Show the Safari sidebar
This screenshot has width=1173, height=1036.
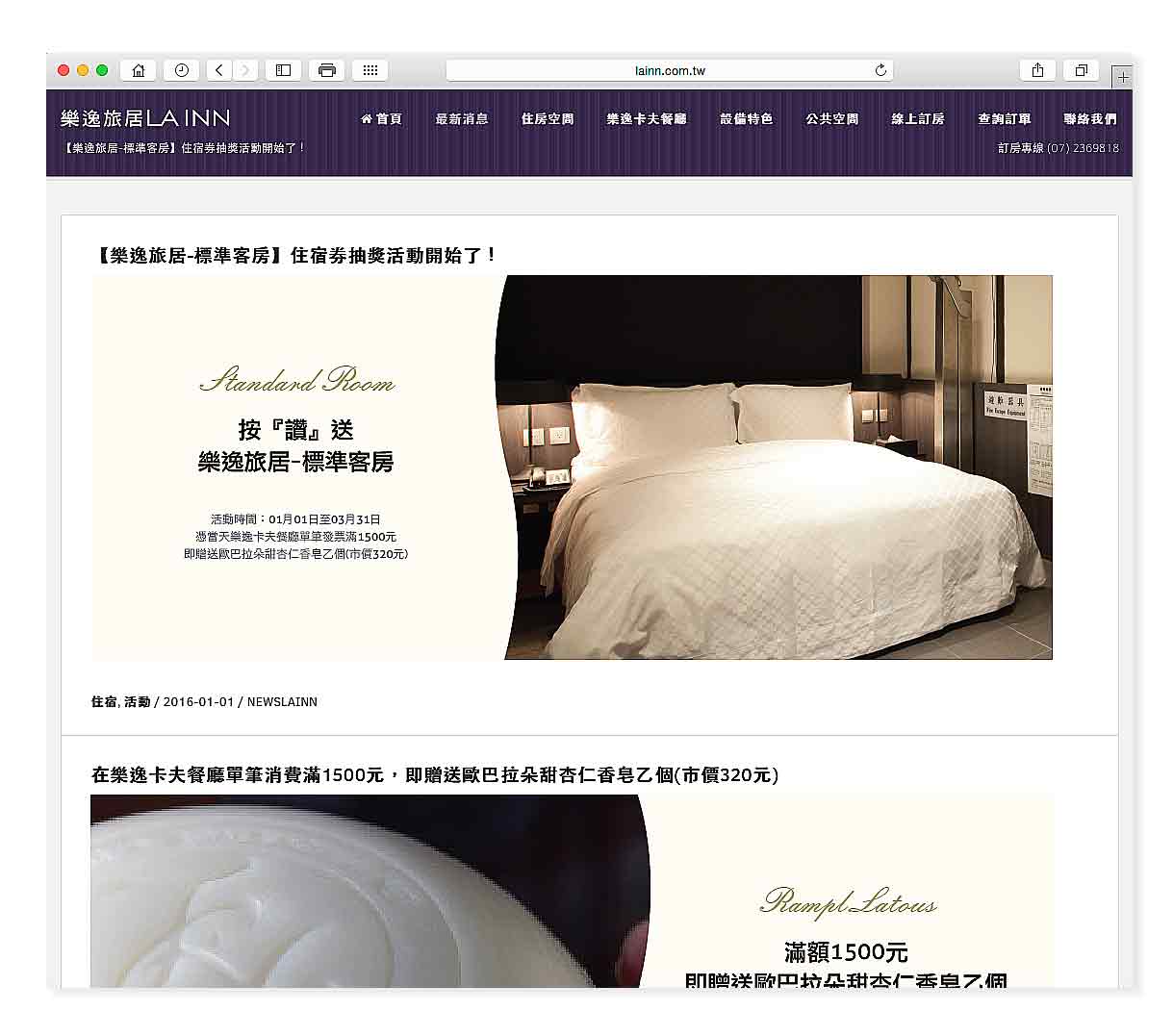tap(283, 70)
